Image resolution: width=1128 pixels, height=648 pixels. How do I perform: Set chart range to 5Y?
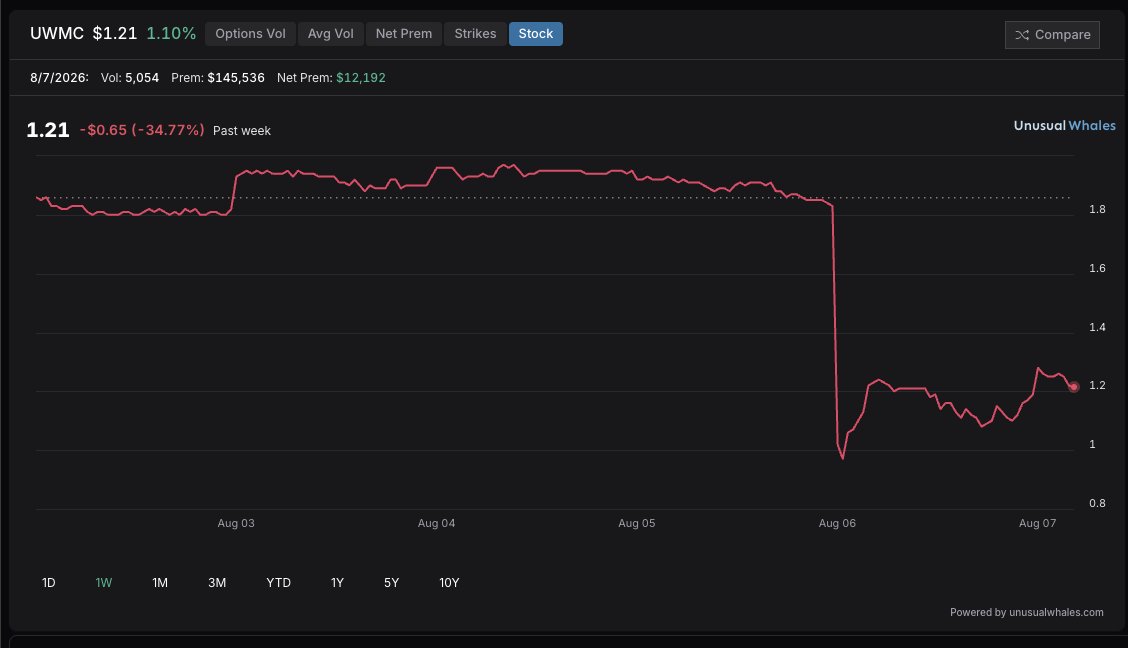point(391,583)
